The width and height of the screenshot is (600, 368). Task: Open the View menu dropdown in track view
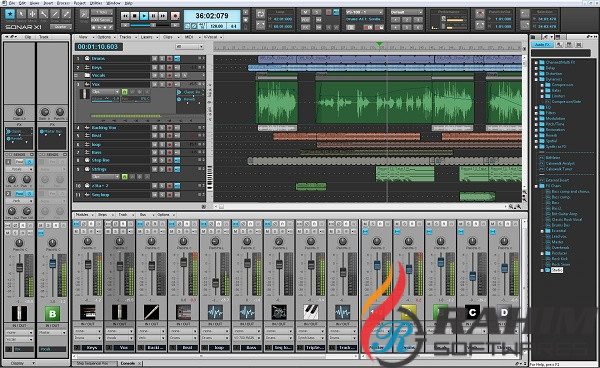pyautogui.click(x=85, y=37)
